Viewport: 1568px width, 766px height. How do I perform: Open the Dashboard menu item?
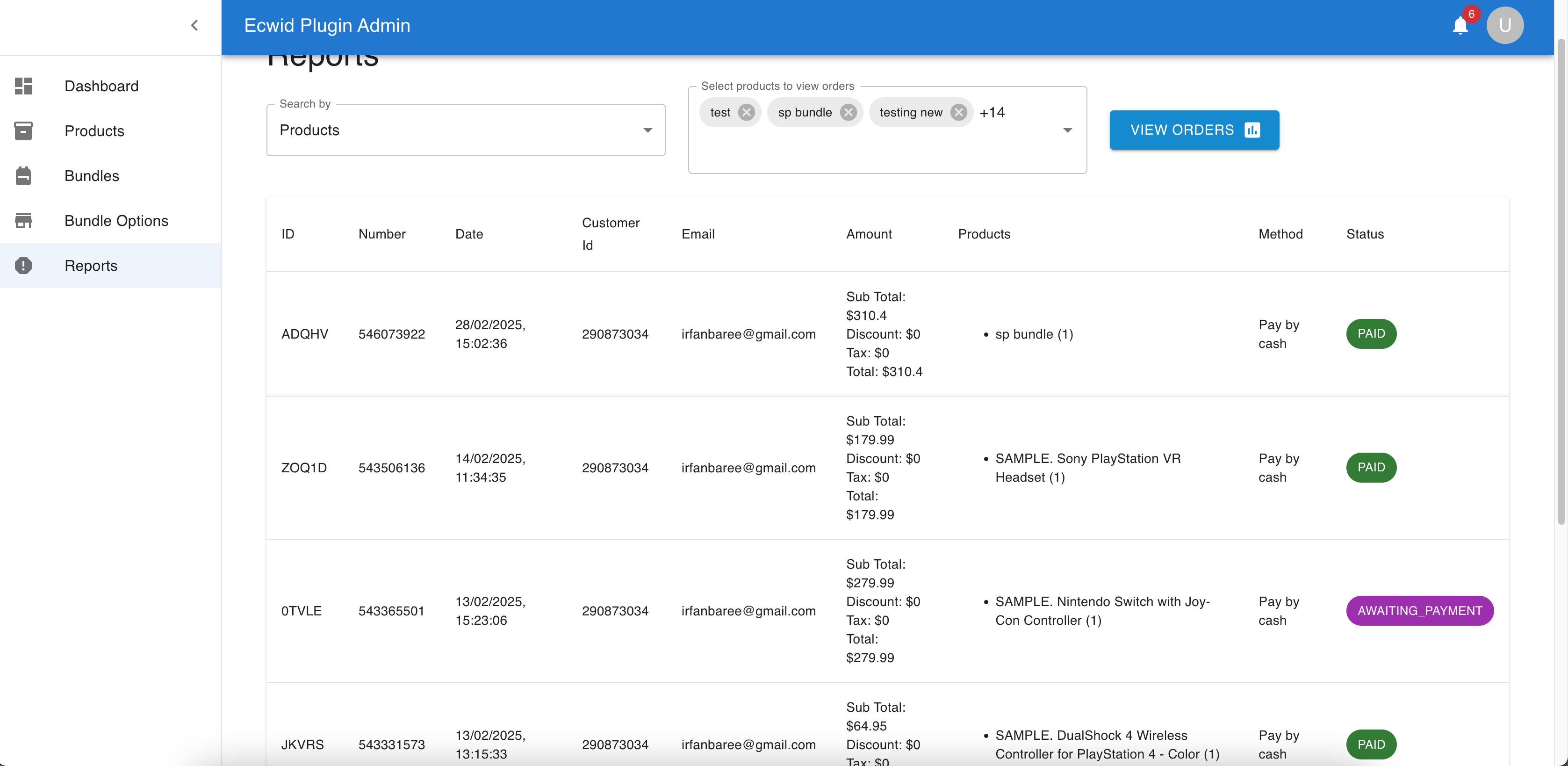pos(101,86)
